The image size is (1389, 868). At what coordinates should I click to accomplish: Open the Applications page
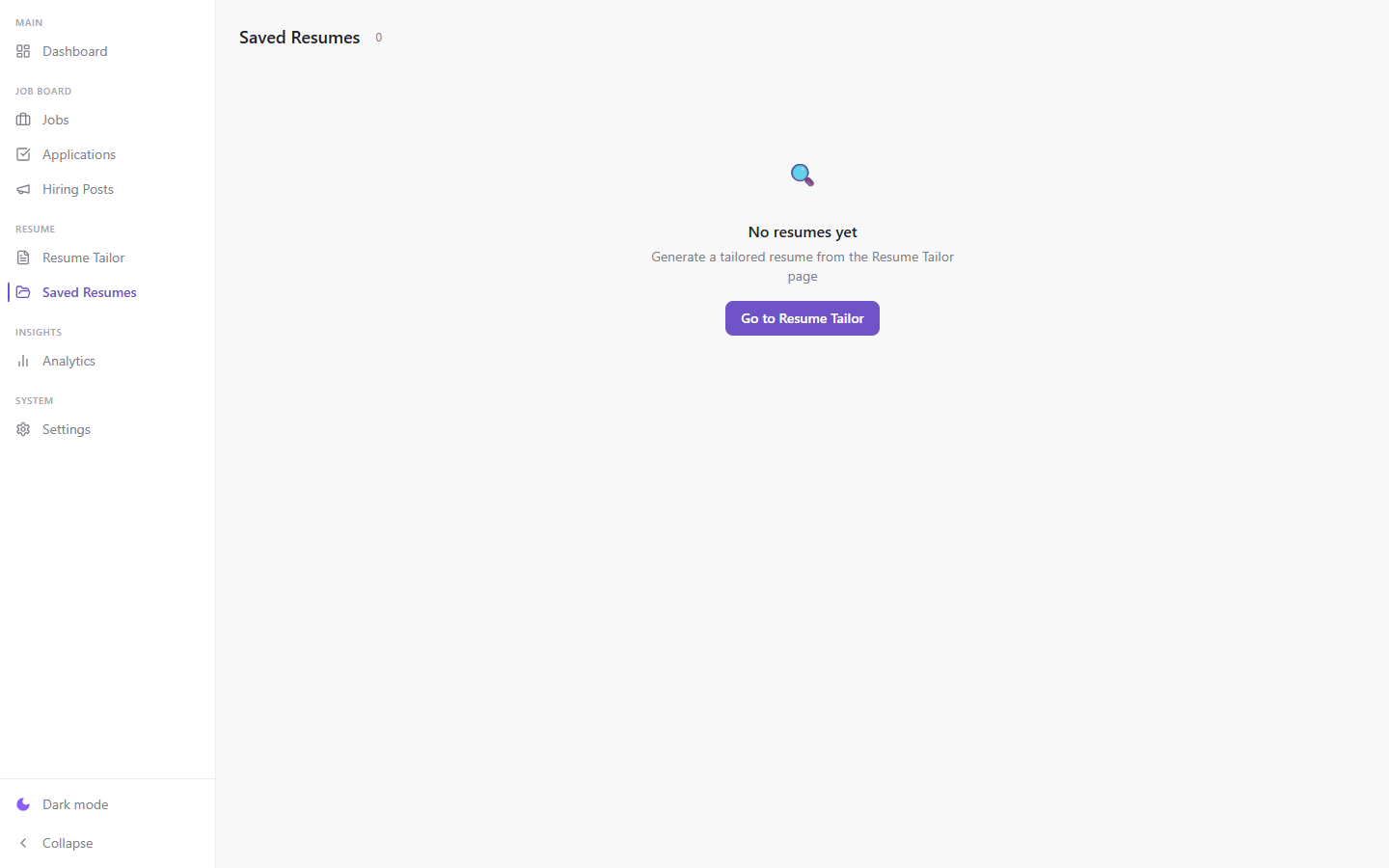(107, 154)
